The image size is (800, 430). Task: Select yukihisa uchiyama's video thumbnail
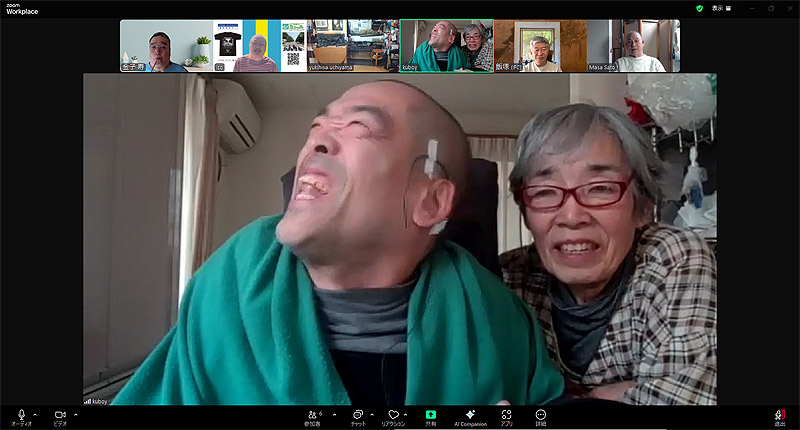353,46
